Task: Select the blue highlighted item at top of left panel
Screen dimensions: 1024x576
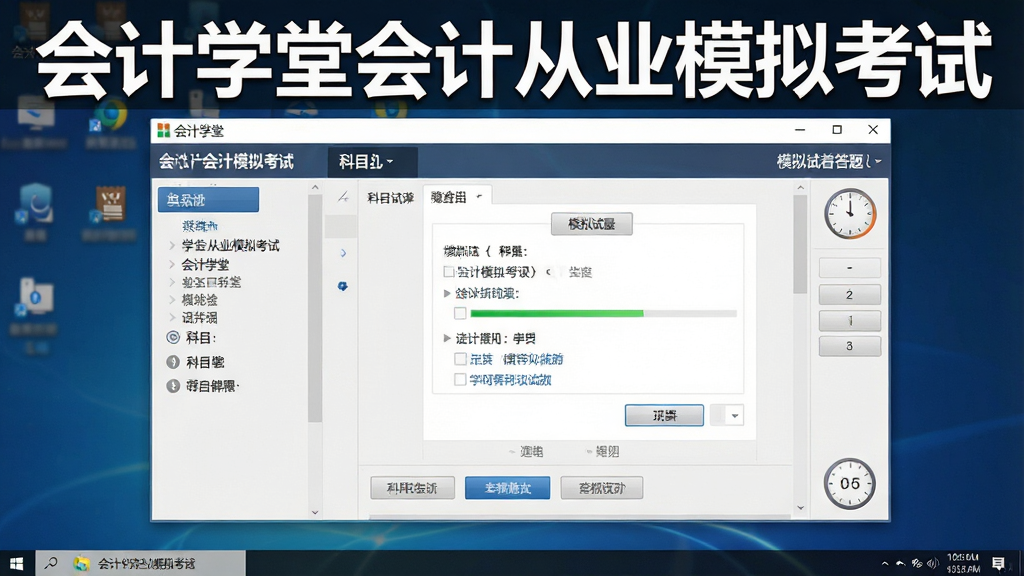Action: (x=208, y=200)
